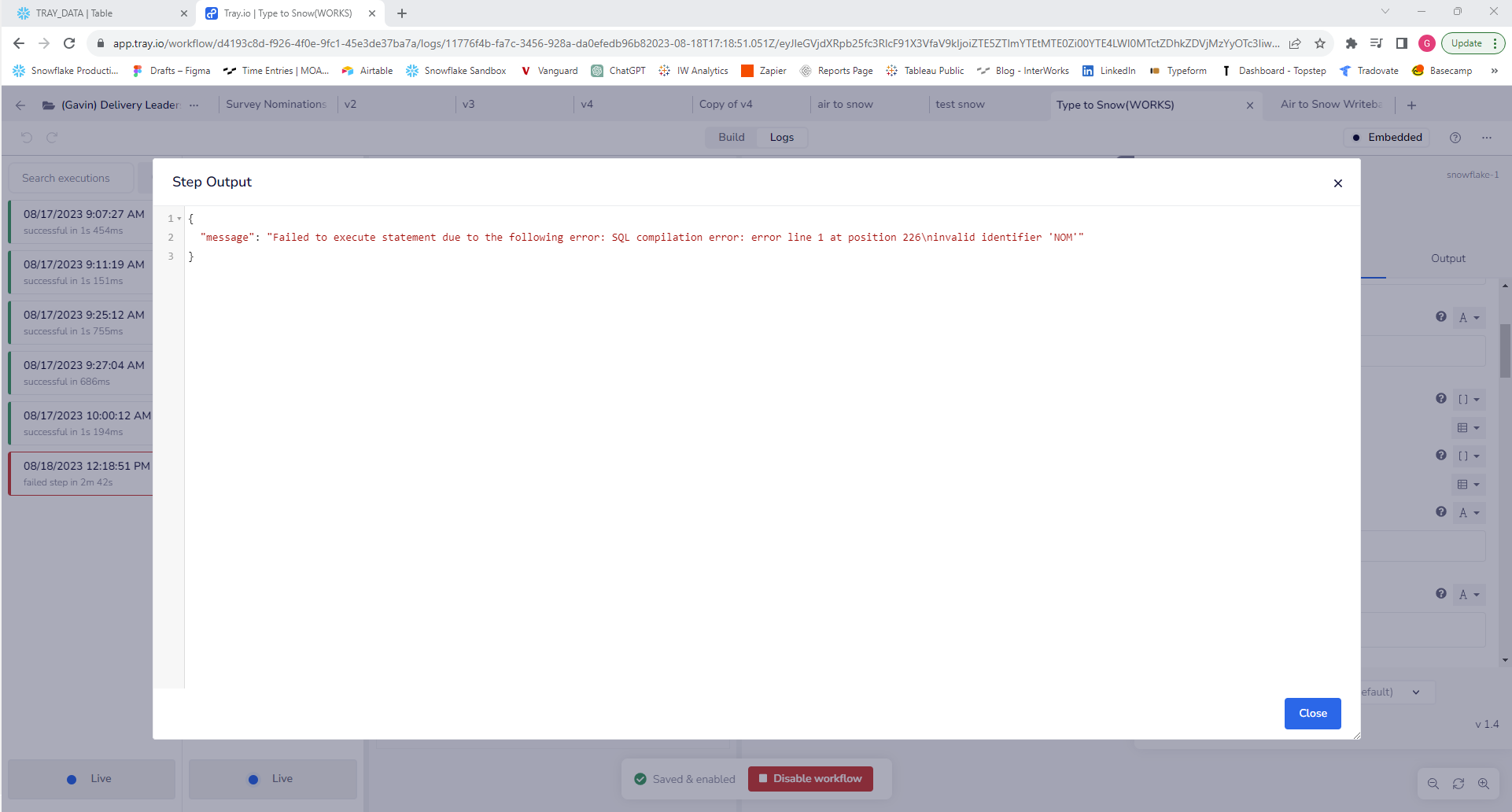Select the 08/17/2023 9:11:19 AM execution
Viewport: 1512px width, 812px height.
[x=80, y=272]
